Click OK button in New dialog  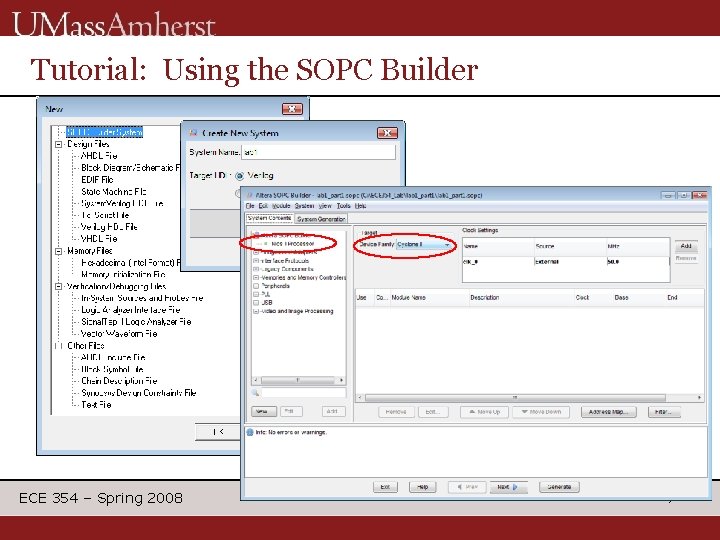(x=218, y=432)
